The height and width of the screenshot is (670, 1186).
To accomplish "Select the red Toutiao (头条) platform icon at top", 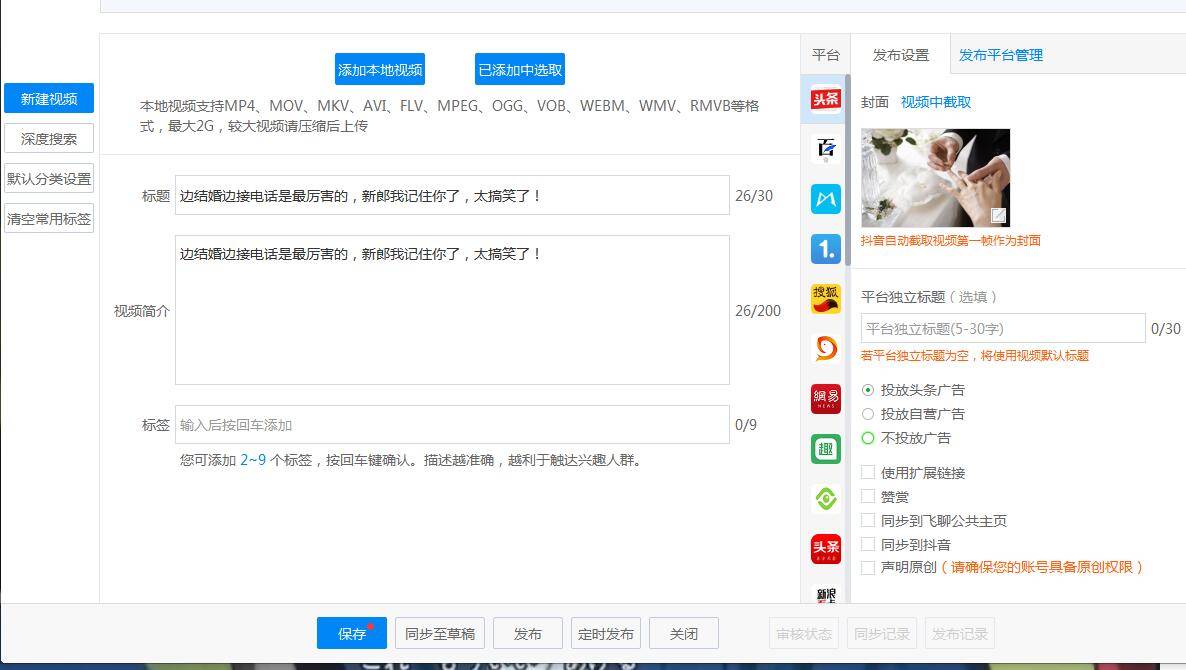I will [825, 99].
